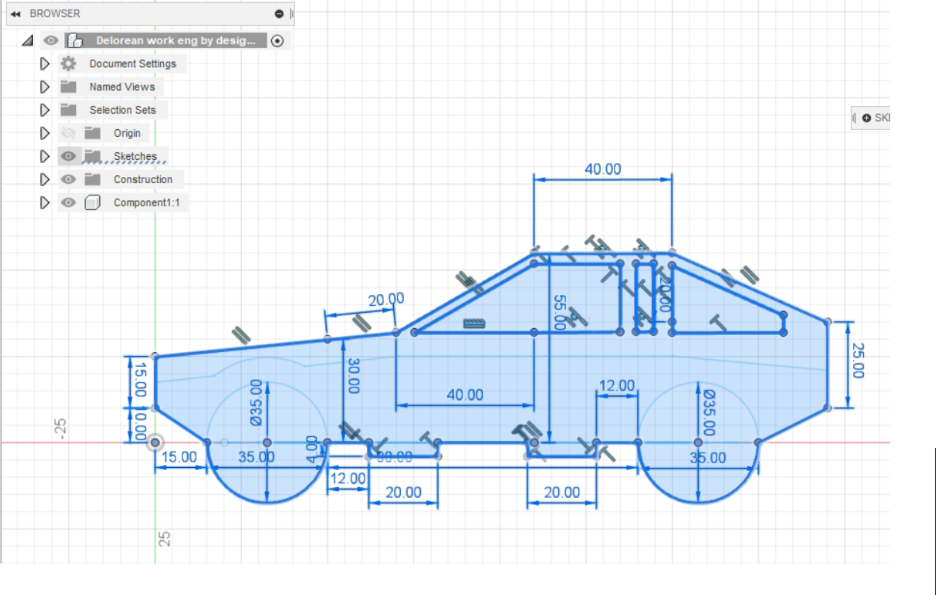Click the Origin folder icon
The image size is (936, 595).
point(93,132)
